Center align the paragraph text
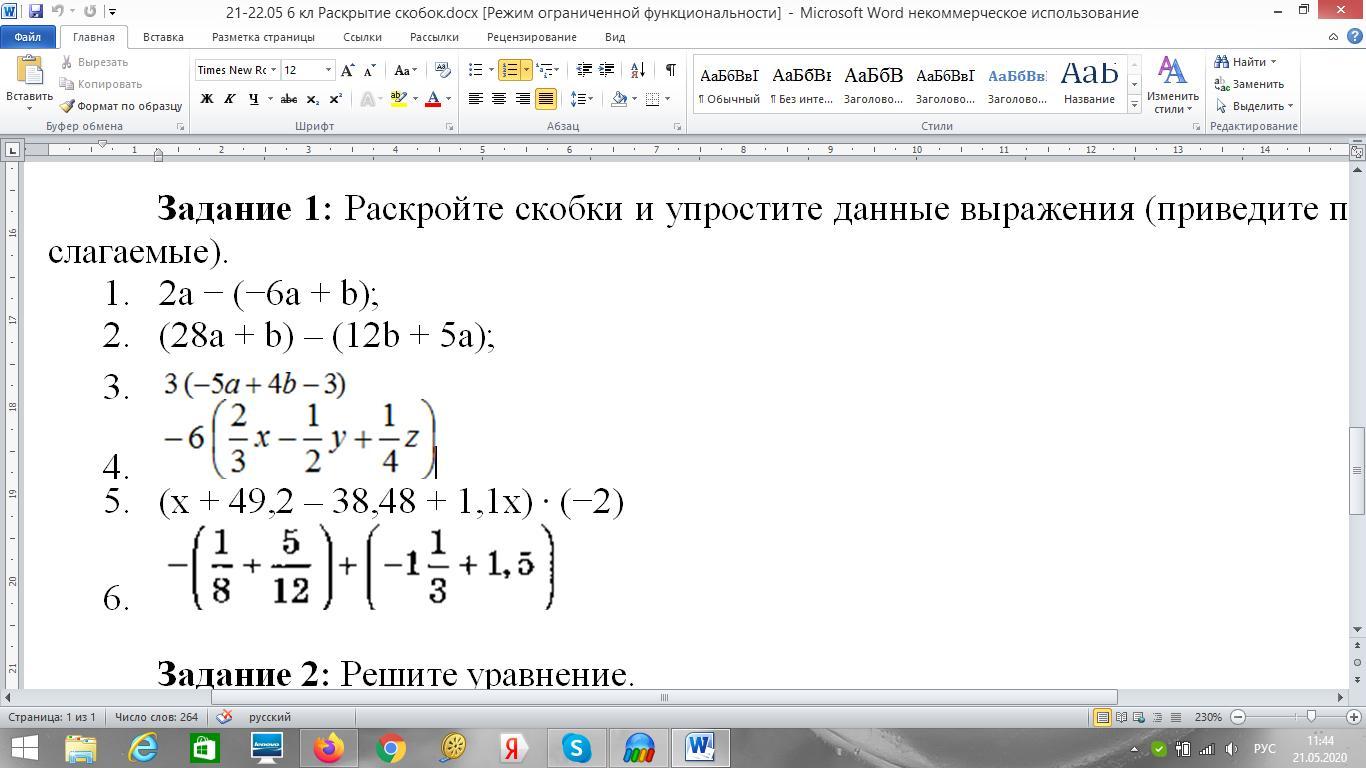This screenshot has width=1366, height=768. (x=499, y=99)
